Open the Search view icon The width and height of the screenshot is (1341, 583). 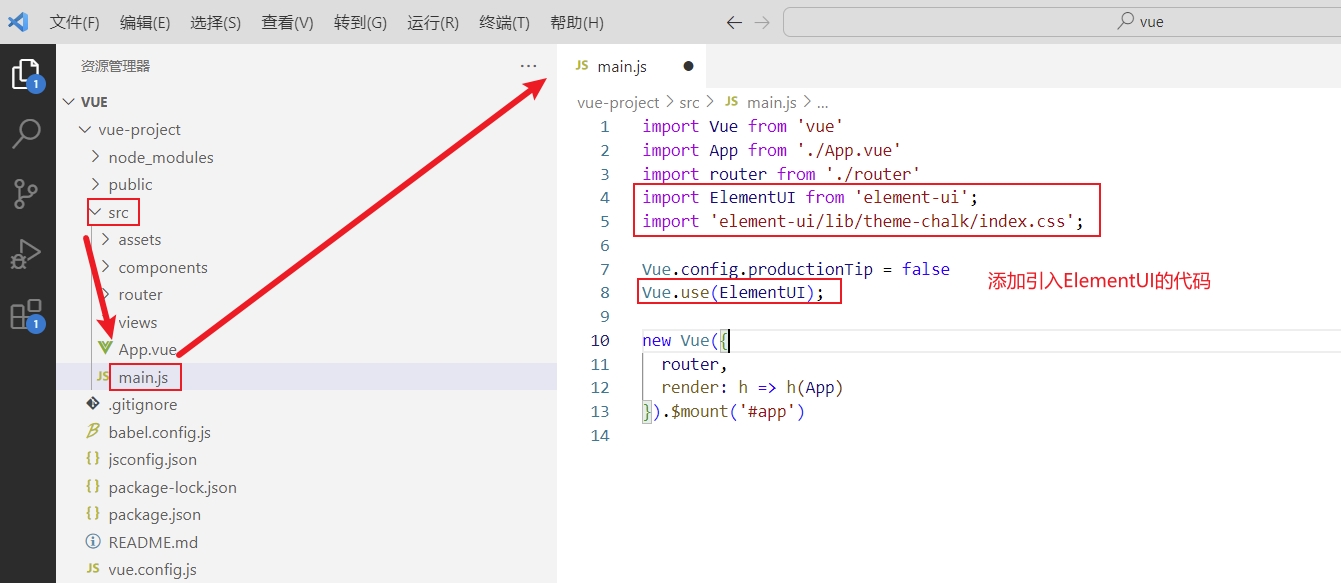[x=27, y=133]
